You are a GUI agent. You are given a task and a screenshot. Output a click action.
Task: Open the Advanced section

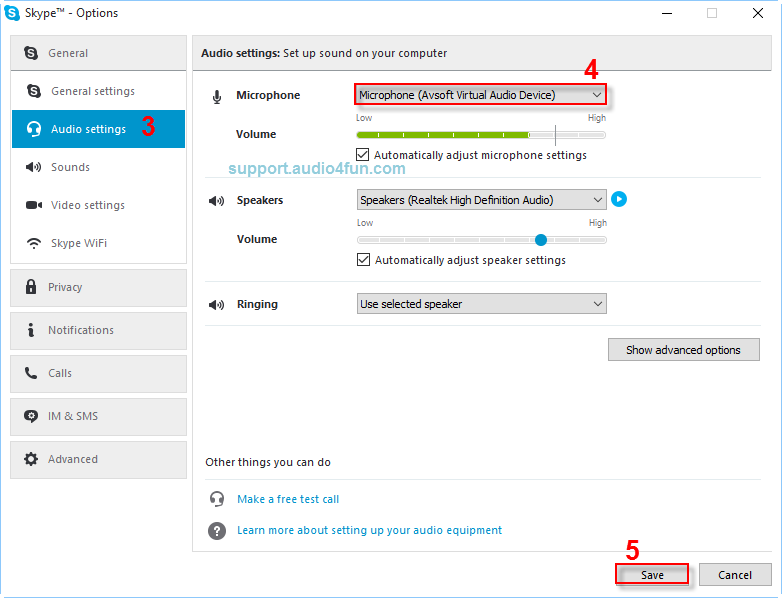tap(98, 459)
